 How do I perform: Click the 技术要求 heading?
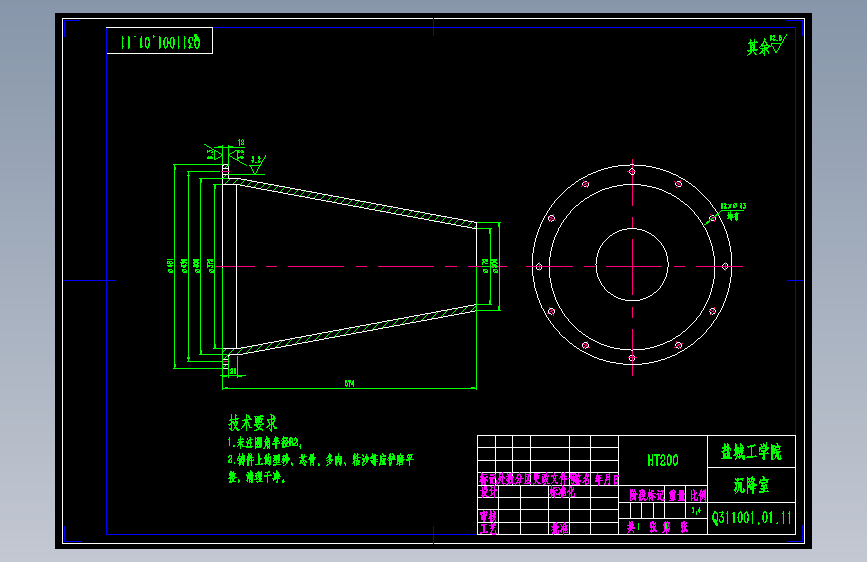[x=252, y=423]
